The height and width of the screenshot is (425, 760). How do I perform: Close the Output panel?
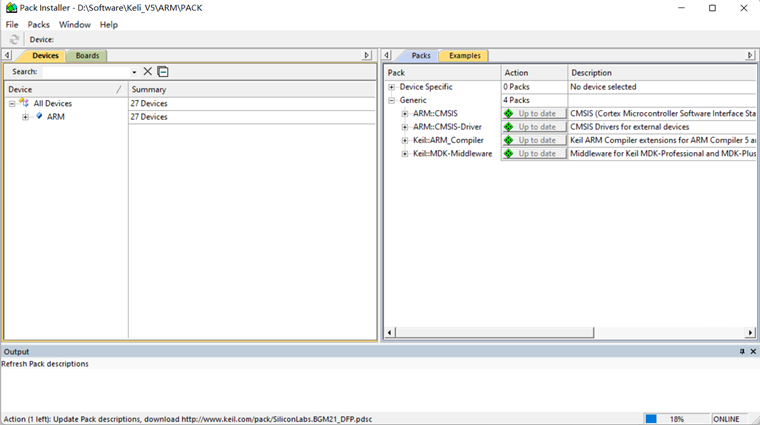click(x=753, y=351)
